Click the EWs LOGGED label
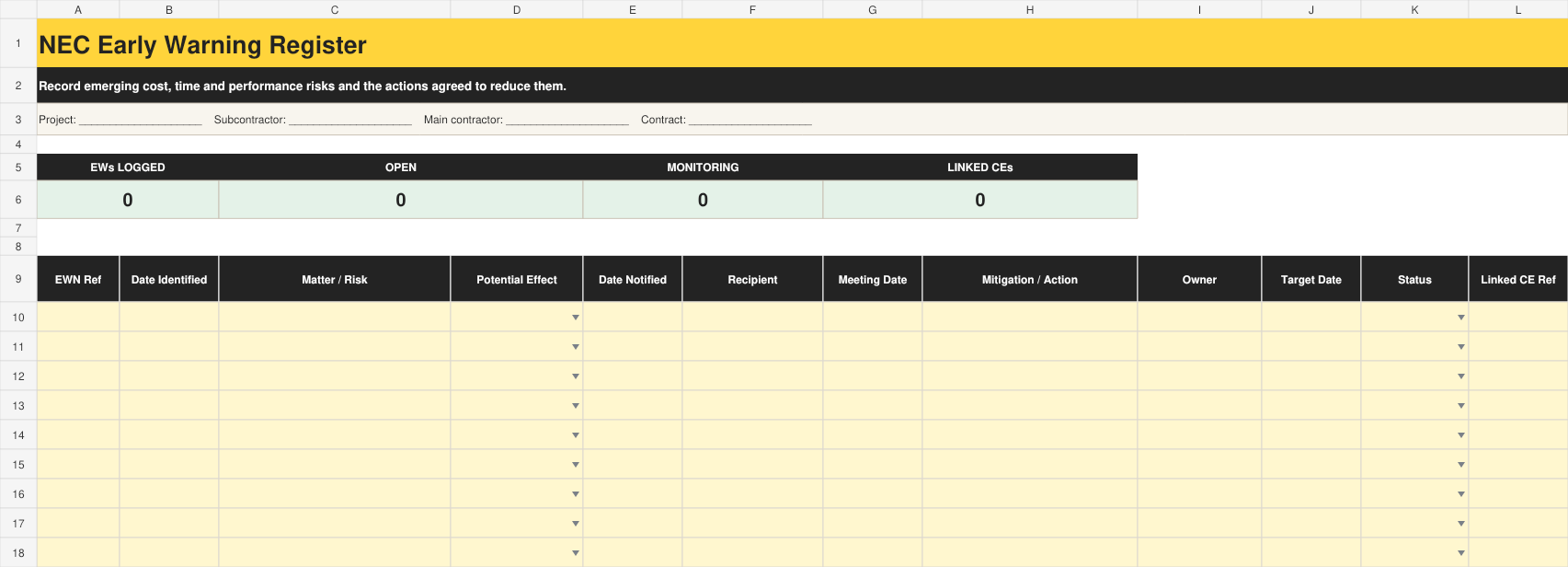This screenshot has height=567, width=1568. click(x=128, y=168)
